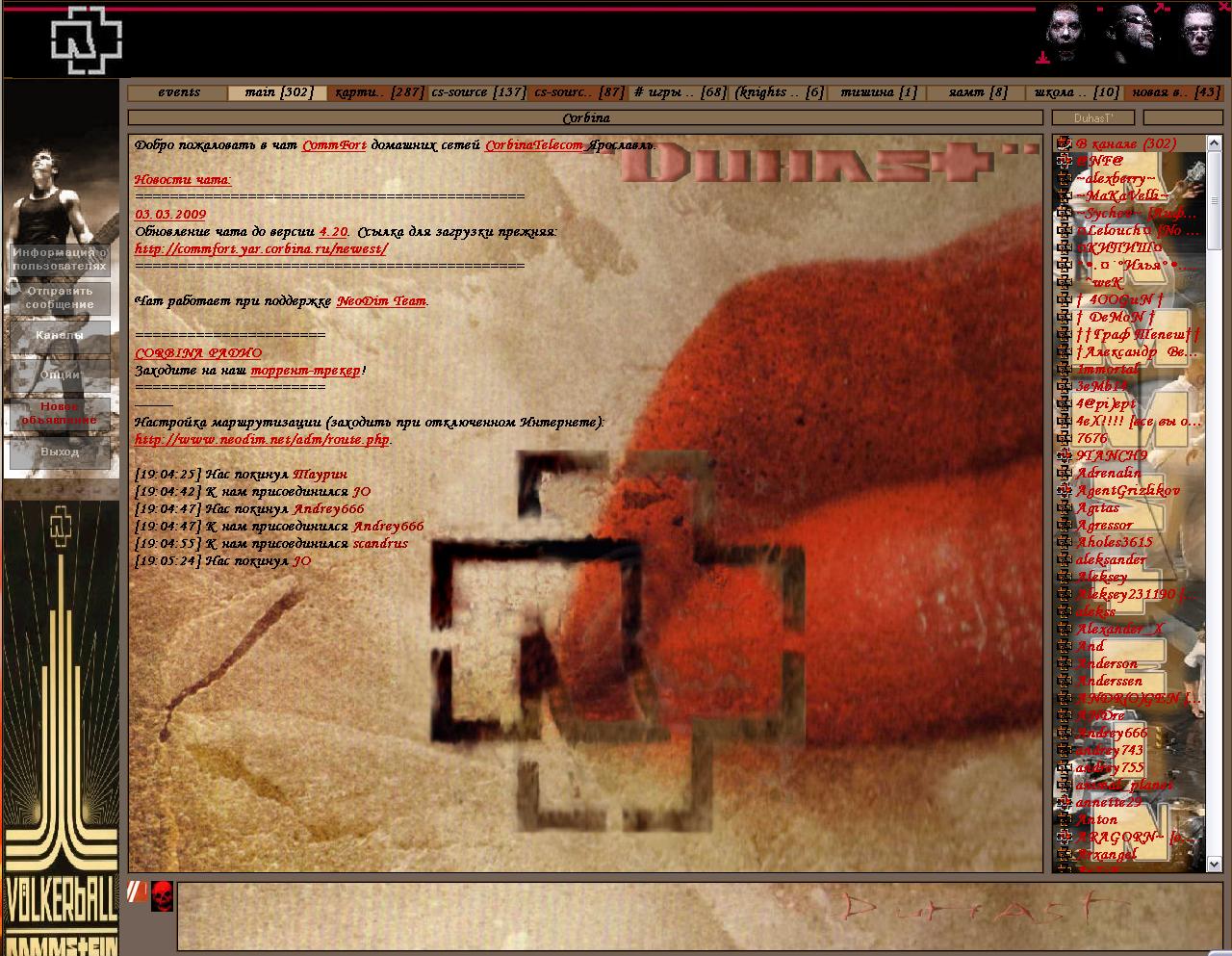The image size is (1232, 956).
Task: Select user Andrey666 in the user list
Action: [1112, 734]
